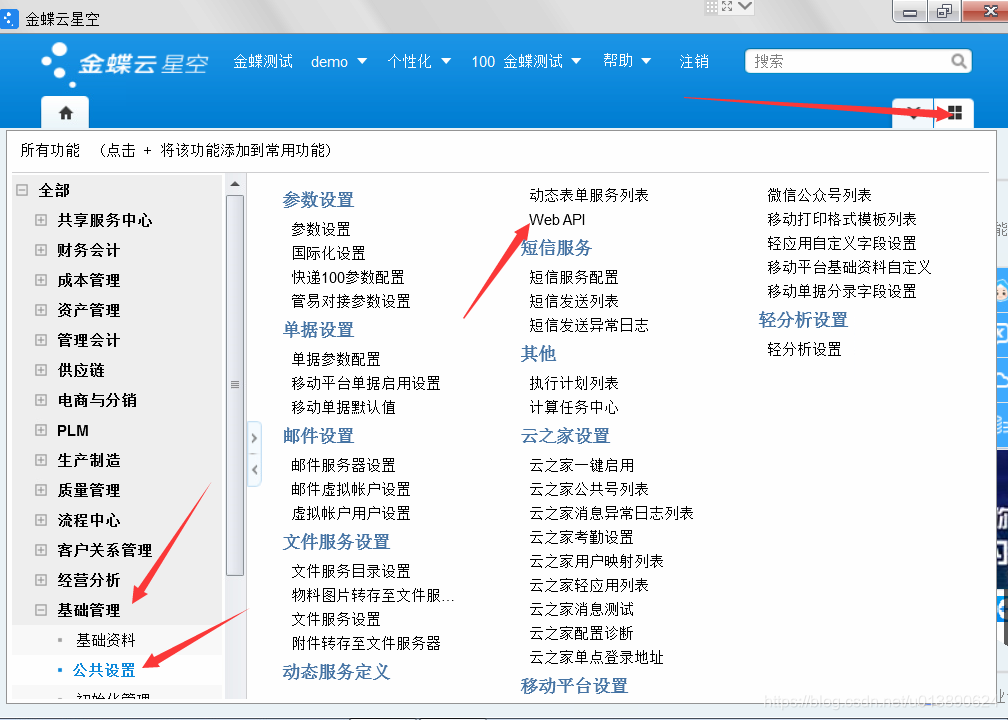Image resolution: width=1008 pixels, height=720 pixels.
Task: Open the home tab icon
Action: coord(66,113)
